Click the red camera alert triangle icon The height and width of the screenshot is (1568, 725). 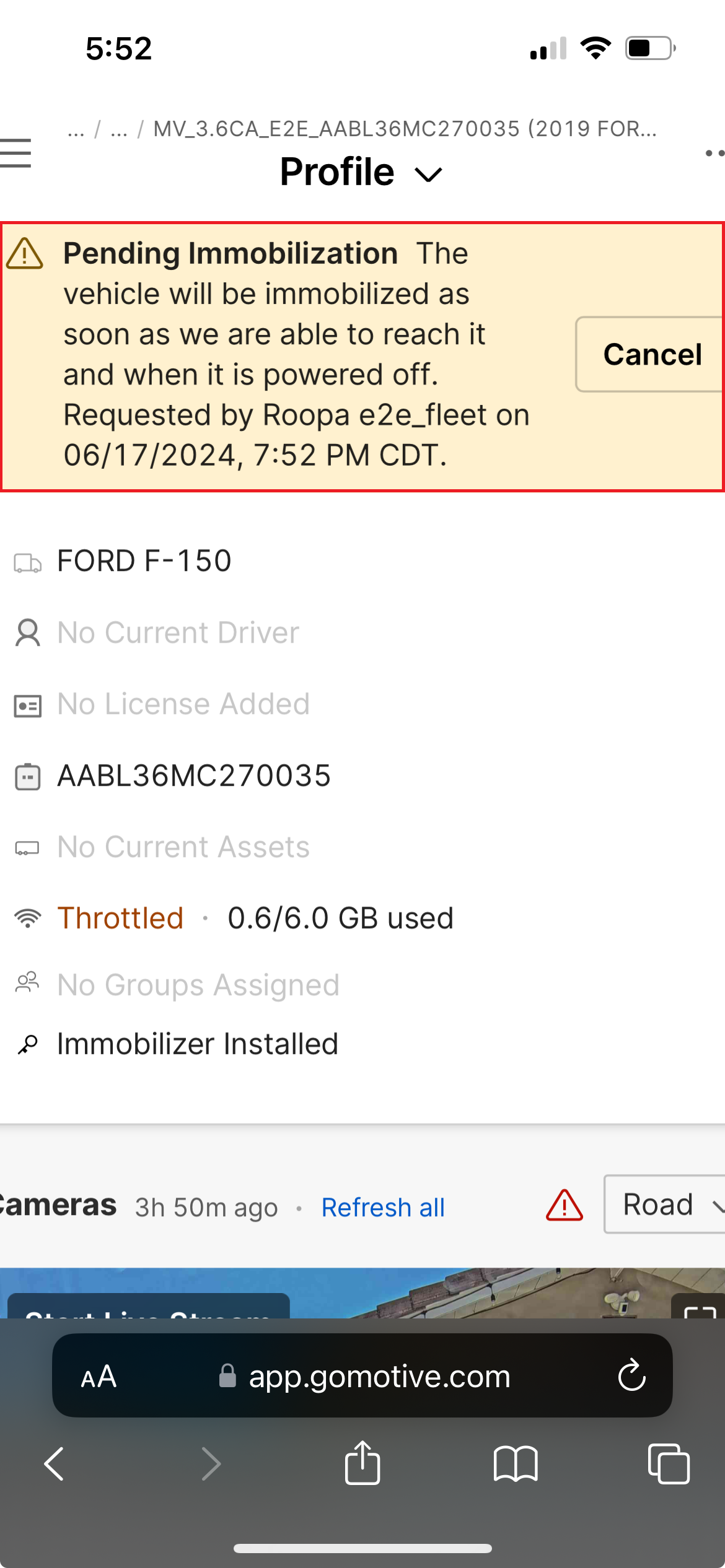(x=564, y=1206)
